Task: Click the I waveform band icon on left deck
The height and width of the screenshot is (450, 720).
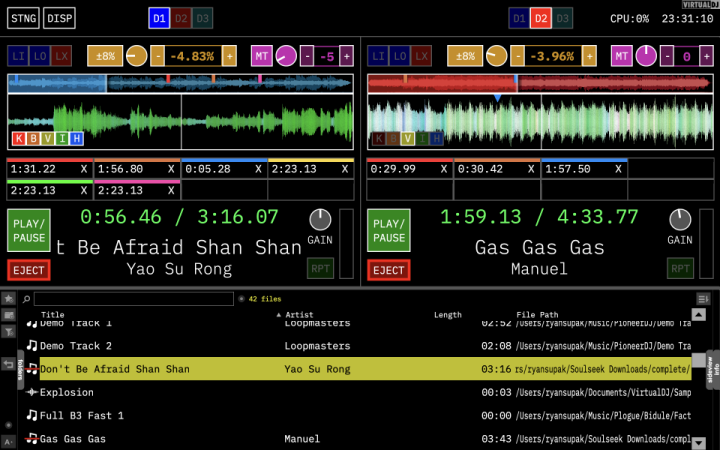Action: point(62,138)
